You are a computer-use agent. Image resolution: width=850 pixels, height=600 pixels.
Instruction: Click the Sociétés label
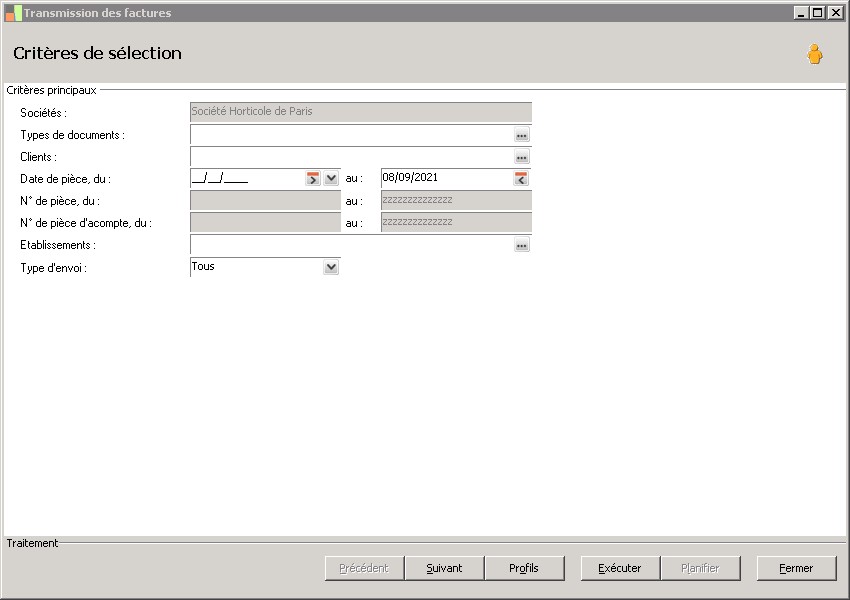pos(43,113)
